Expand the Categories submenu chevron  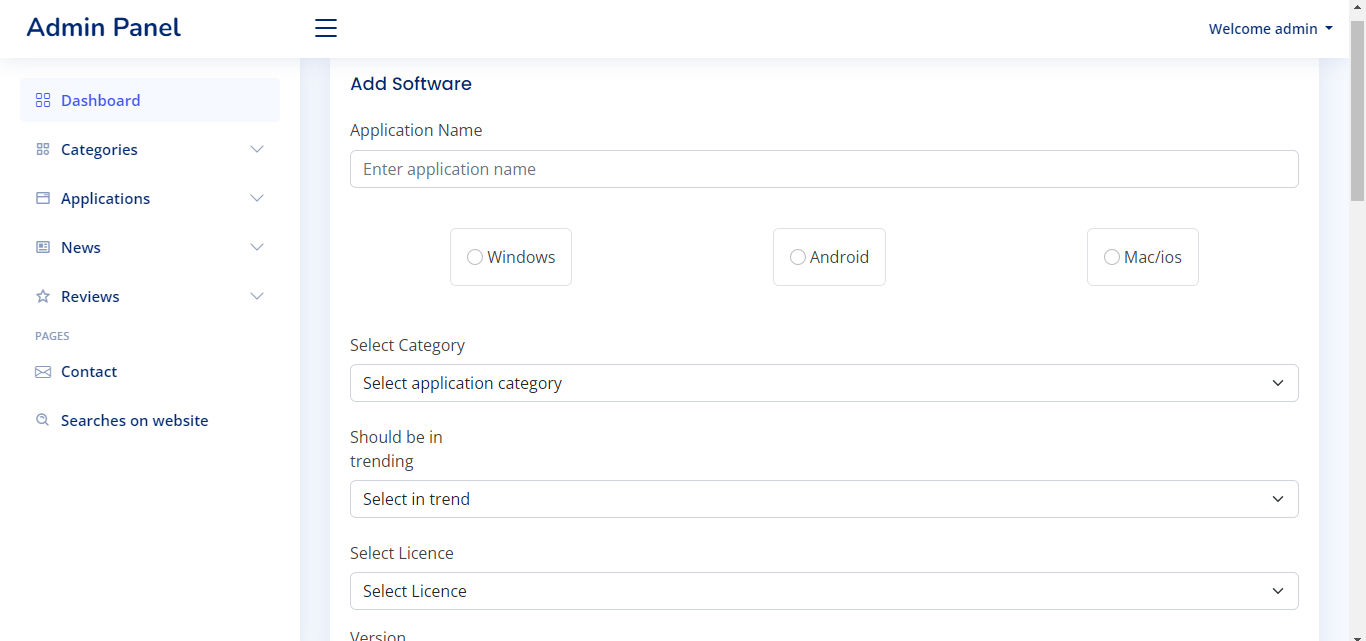coord(257,149)
